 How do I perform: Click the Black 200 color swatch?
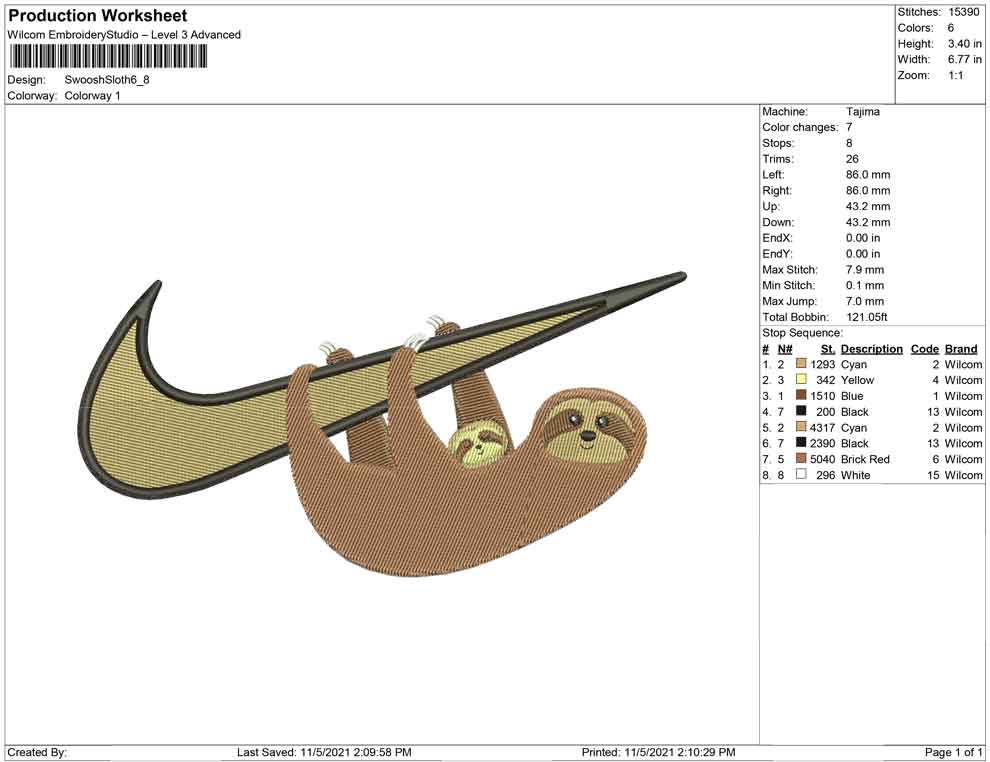801,411
